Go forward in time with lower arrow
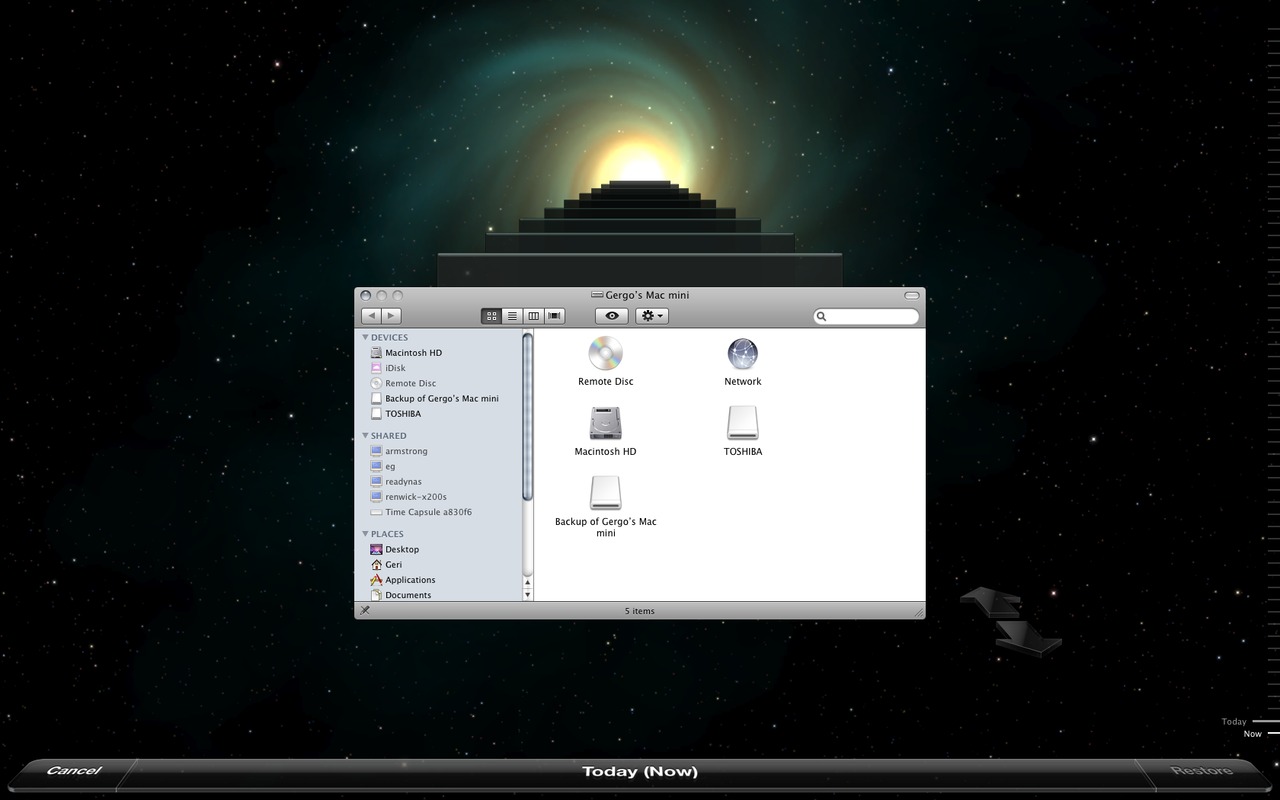 pyautogui.click(x=1029, y=638)
